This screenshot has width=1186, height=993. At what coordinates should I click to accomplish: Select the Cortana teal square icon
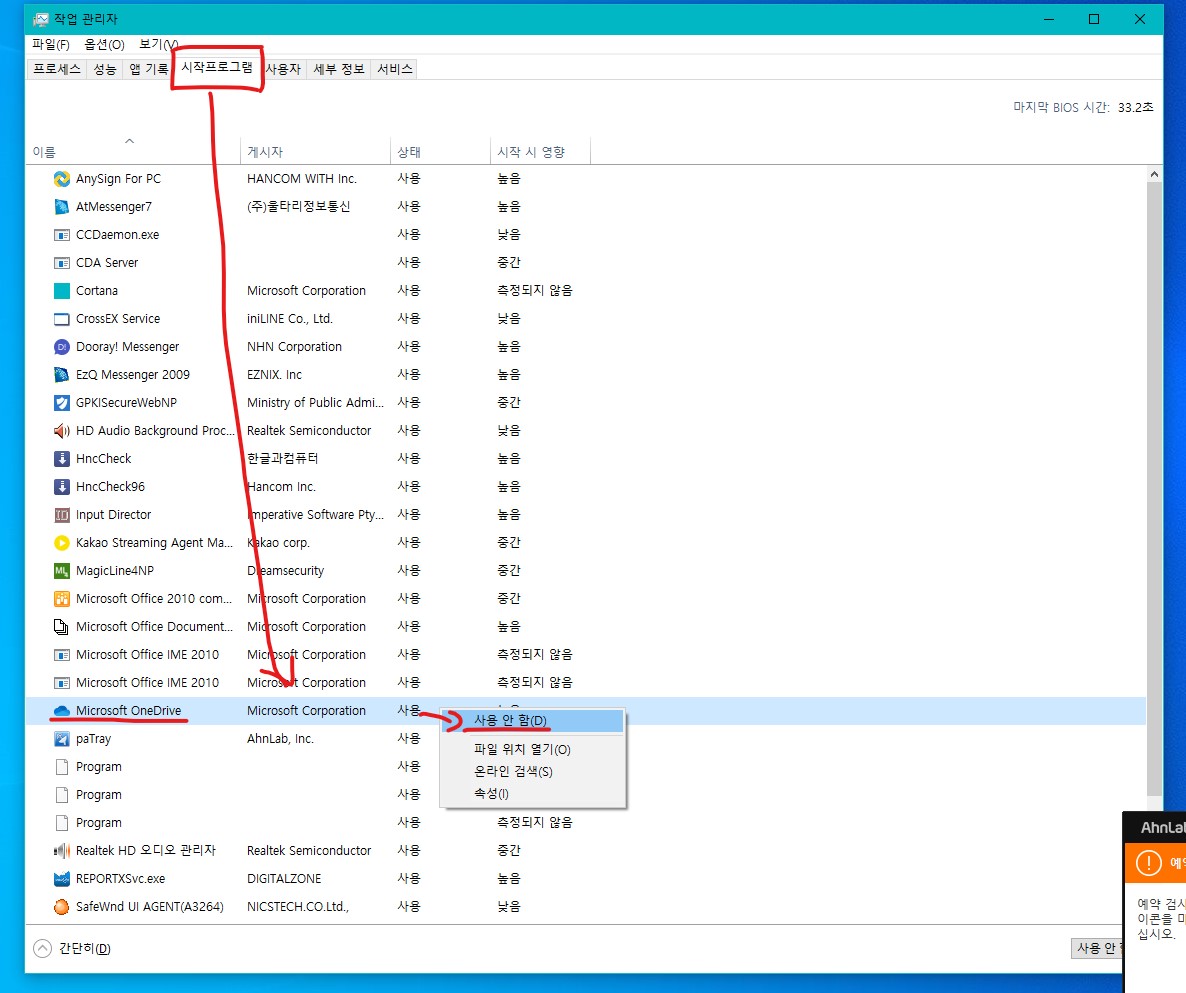[x=61, y=291]
